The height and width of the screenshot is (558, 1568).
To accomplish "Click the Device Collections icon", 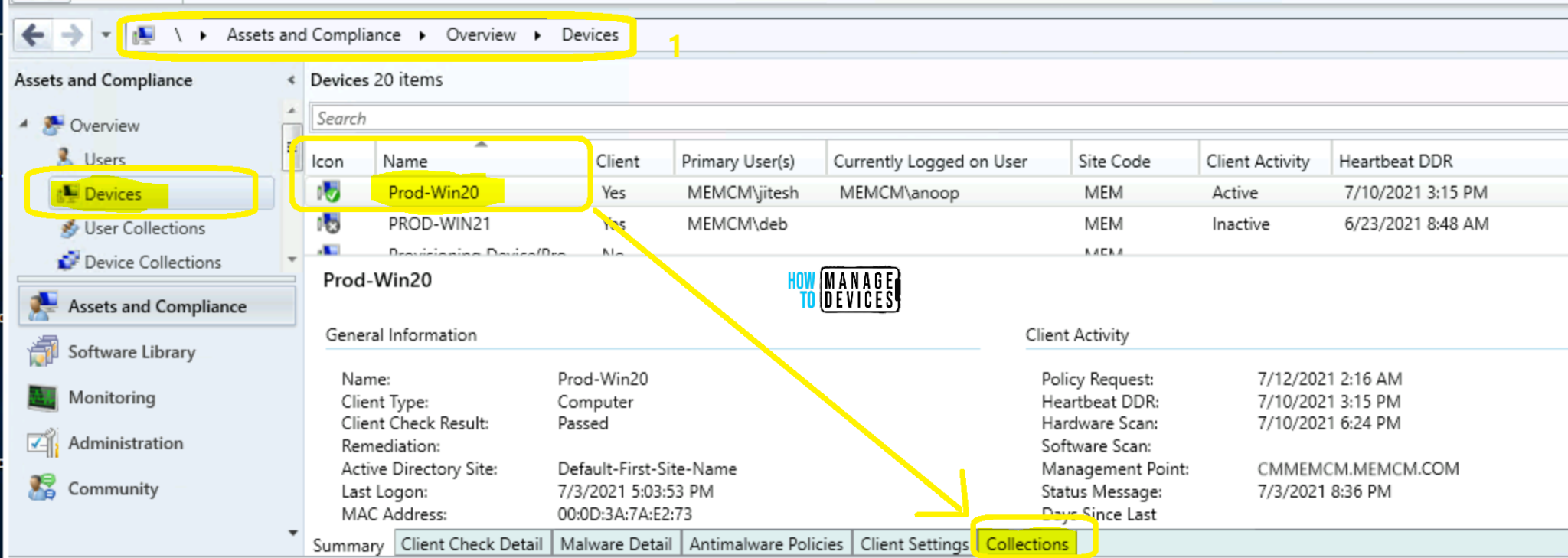I will pyautogui.click(x=68, y=261).
